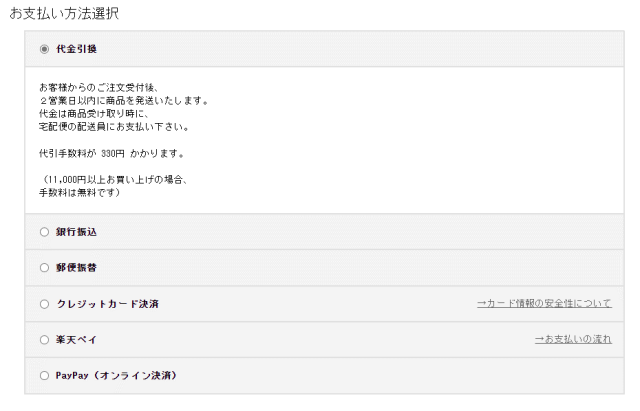This screenshot has width=640, height=411.
Task: Select the クレジットカード決済 radio button
Action: (44, 304)
